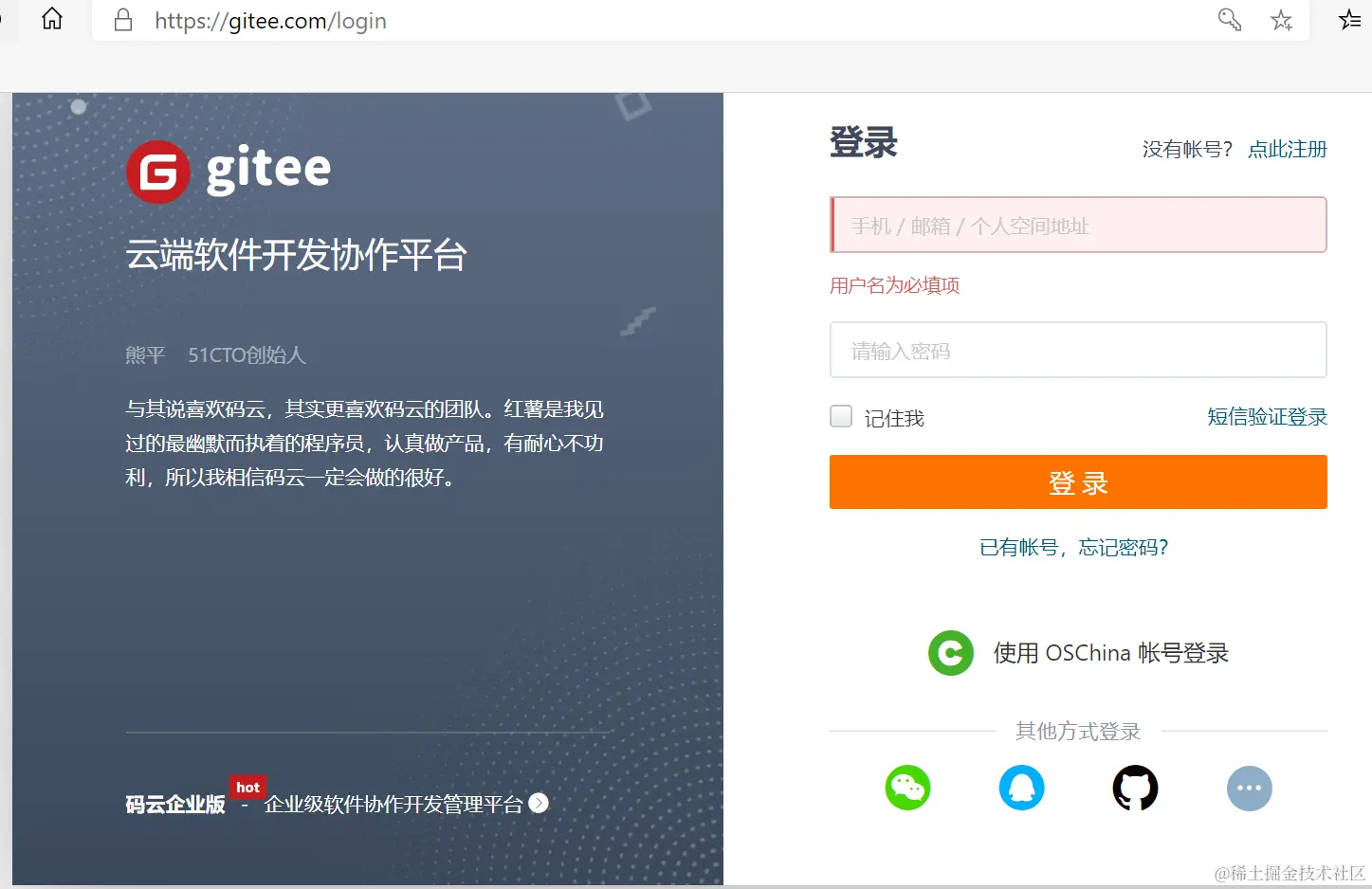This screenshot has width=1372, height=889.
Task: Add page to favorites star icon
Action: pos(1282,20)
